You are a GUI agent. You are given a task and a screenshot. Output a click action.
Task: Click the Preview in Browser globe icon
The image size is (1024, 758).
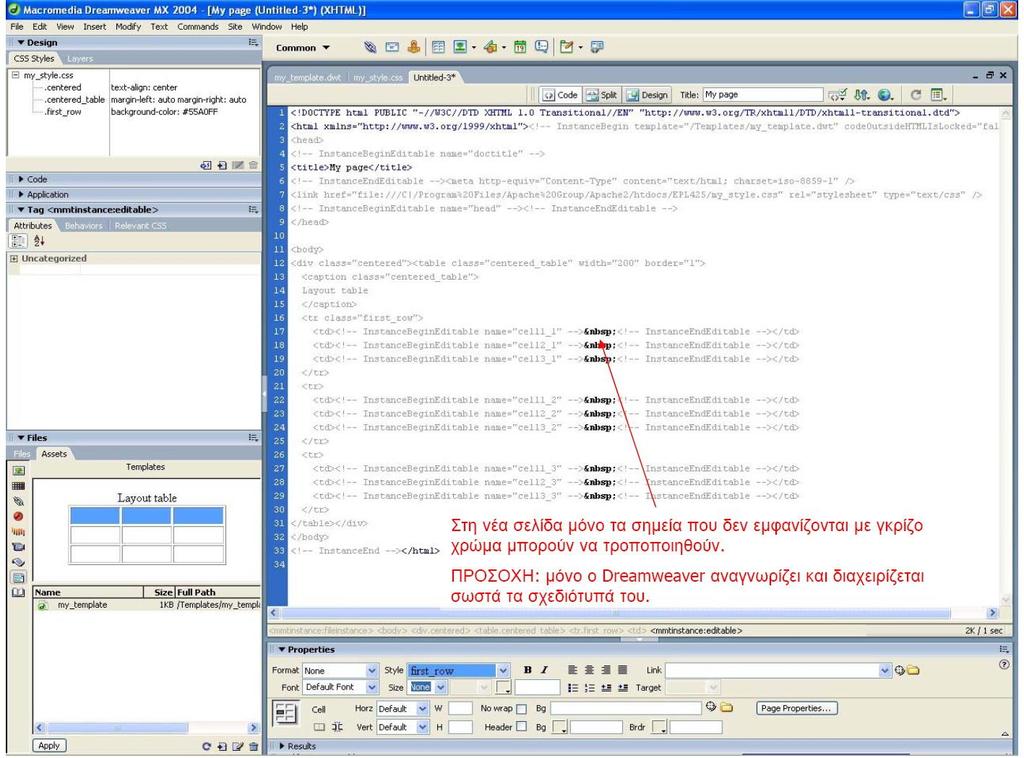[885, 95]
